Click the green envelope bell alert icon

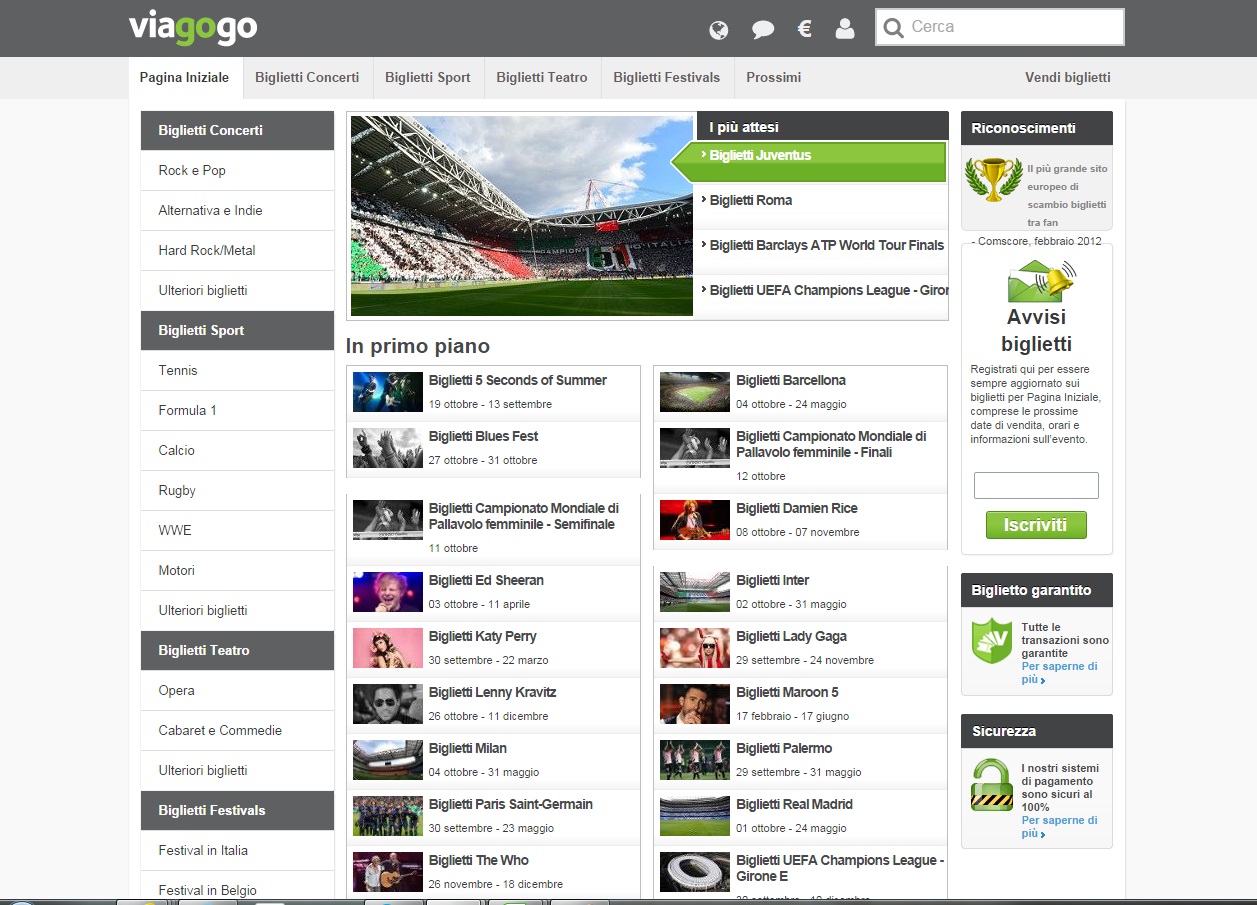coord(1041,281)
